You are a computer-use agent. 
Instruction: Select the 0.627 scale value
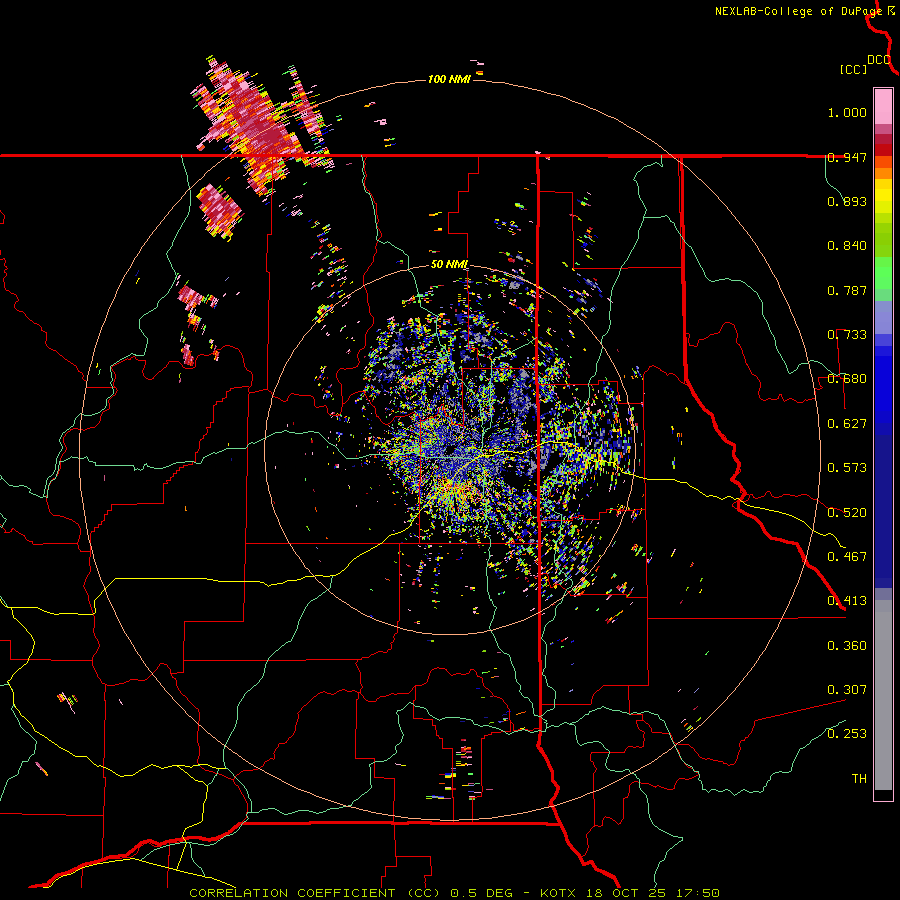847,424
